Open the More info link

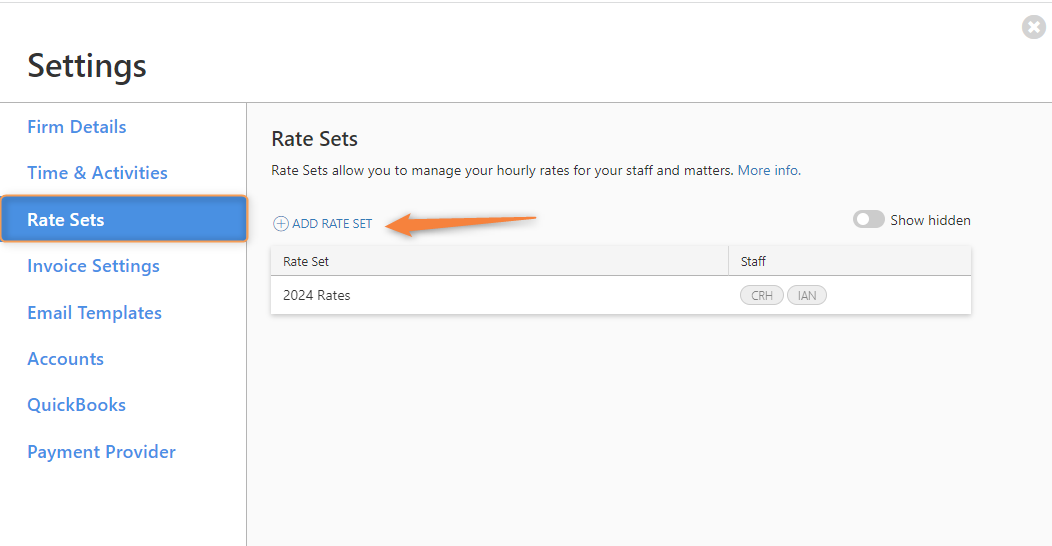pos(769,170)
